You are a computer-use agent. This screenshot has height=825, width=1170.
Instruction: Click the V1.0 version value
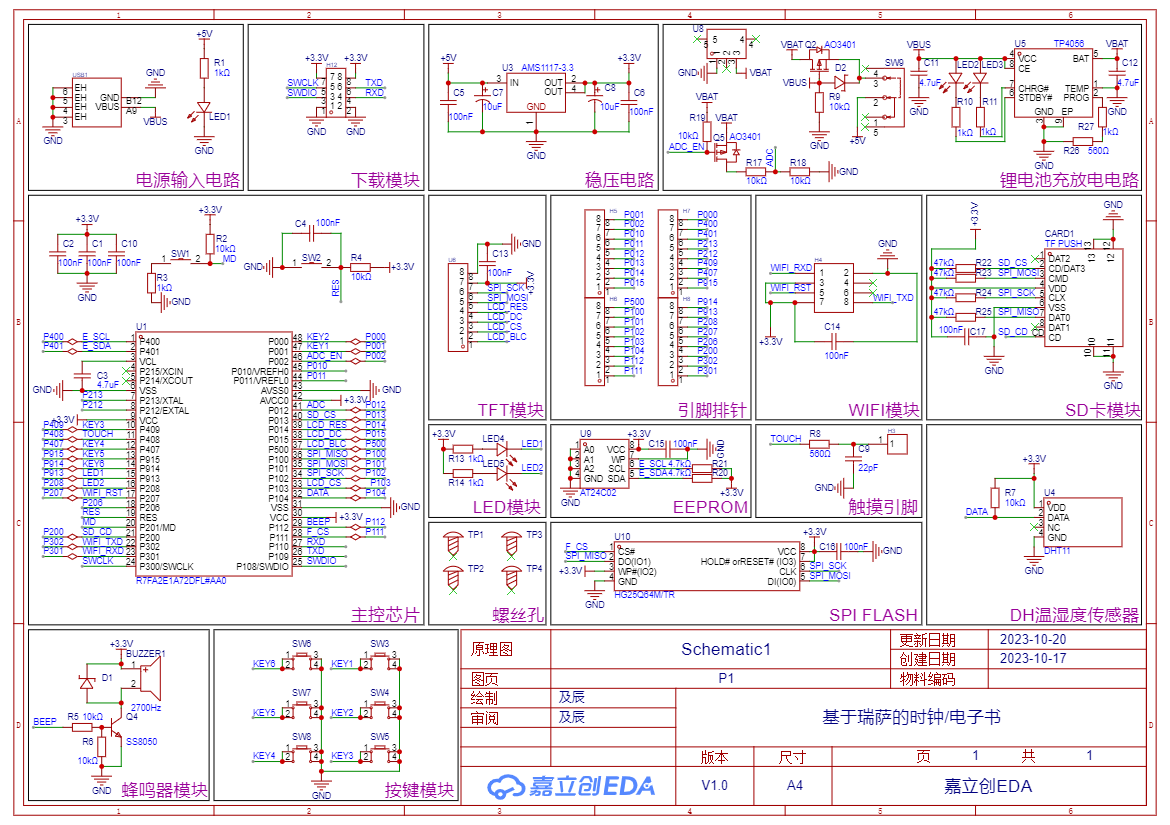(x=715, y=785)
